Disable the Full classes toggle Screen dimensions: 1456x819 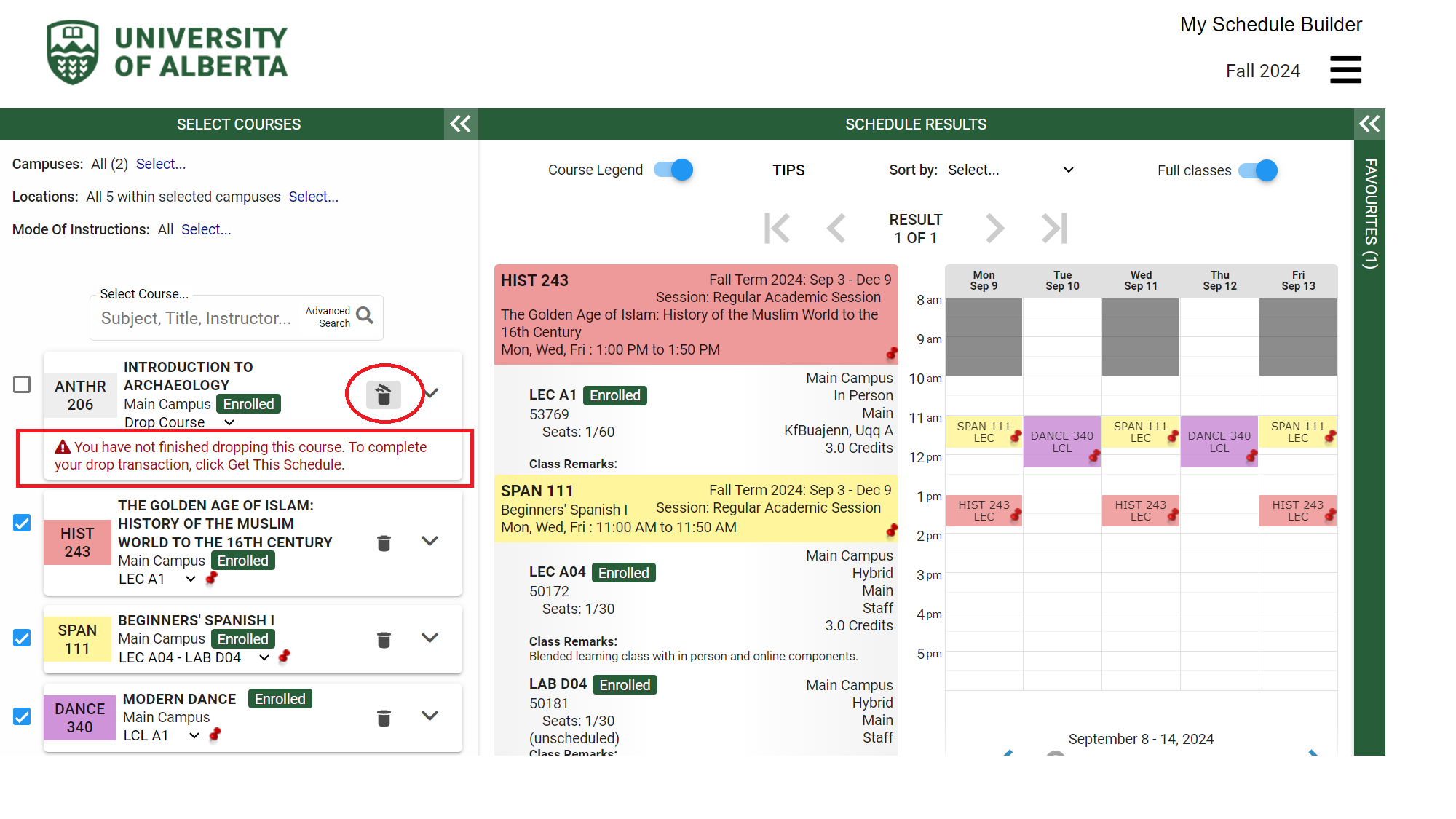tap(1258, 170)
